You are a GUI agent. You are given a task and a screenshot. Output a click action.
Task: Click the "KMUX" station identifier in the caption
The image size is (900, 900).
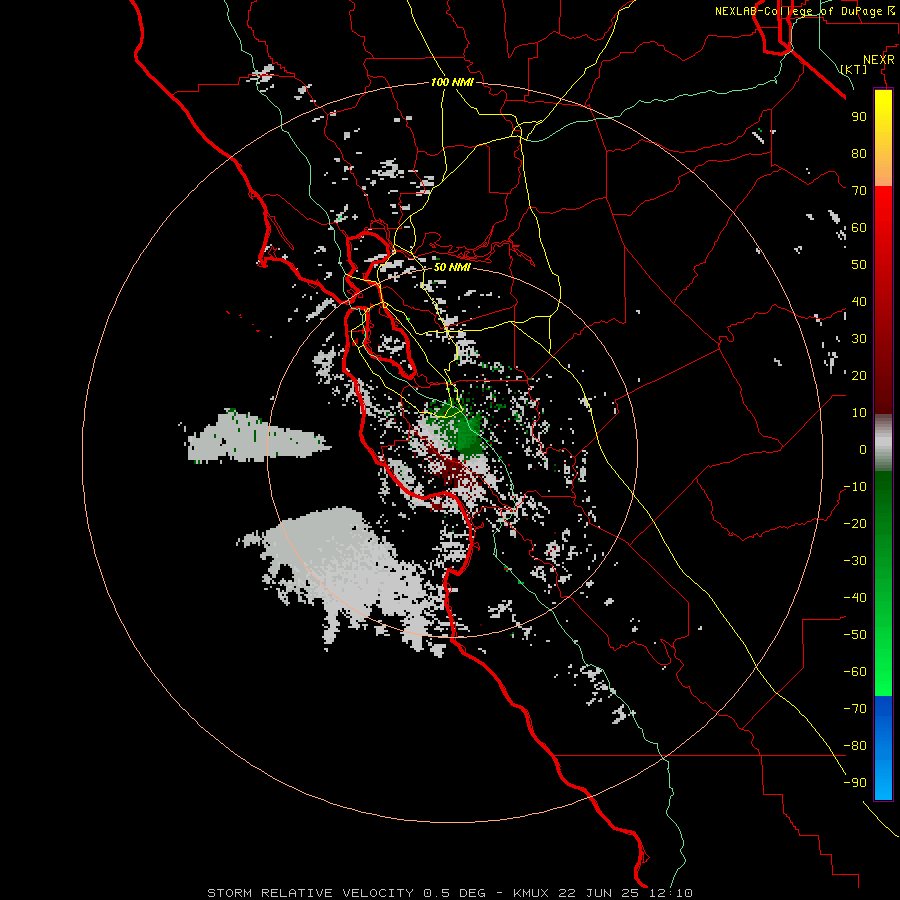tap(531, 893)
